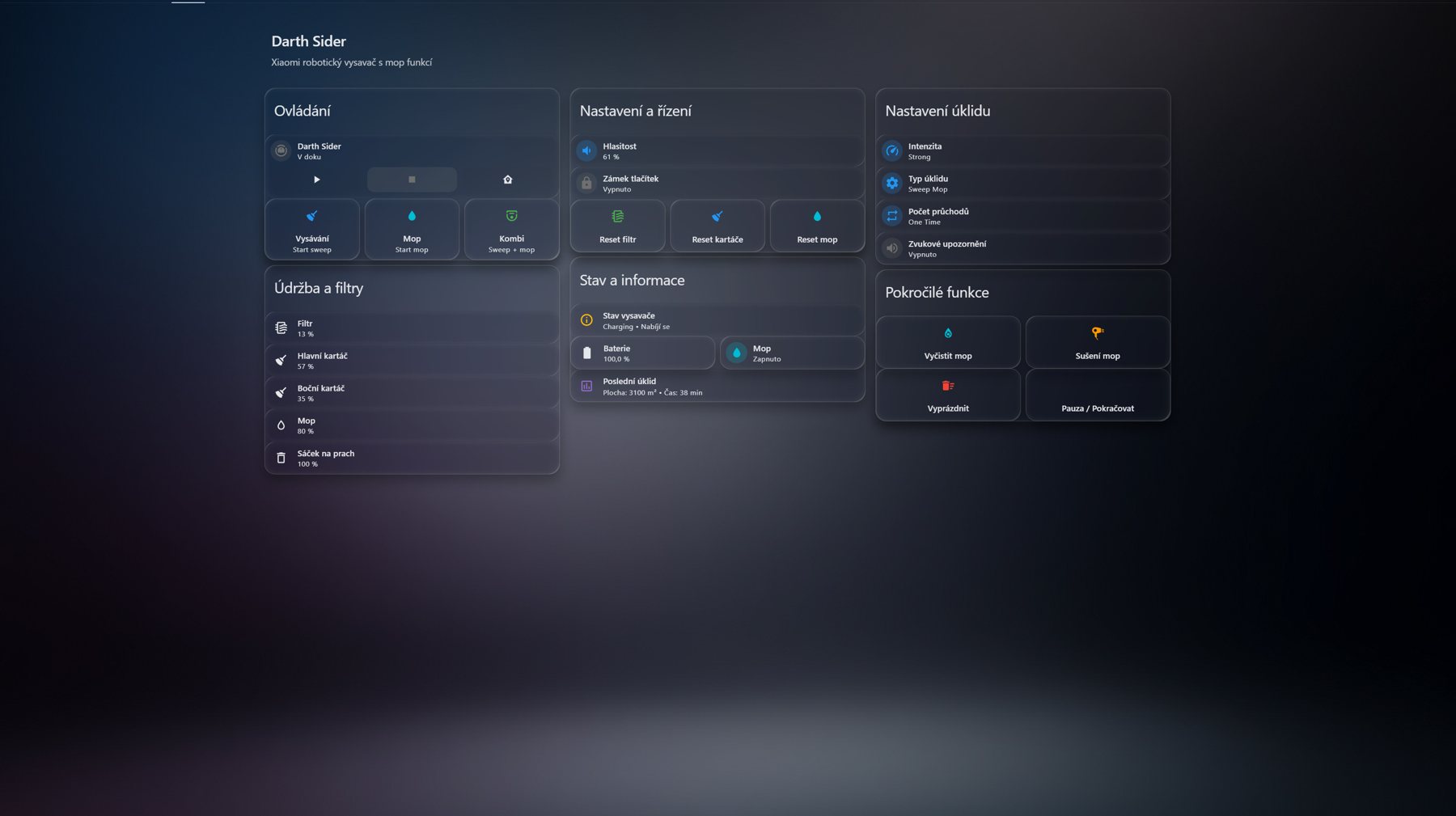Stop the vacuum using the stop button
The height and width of the screenshot is (816, 1456).
pos(412,180)
